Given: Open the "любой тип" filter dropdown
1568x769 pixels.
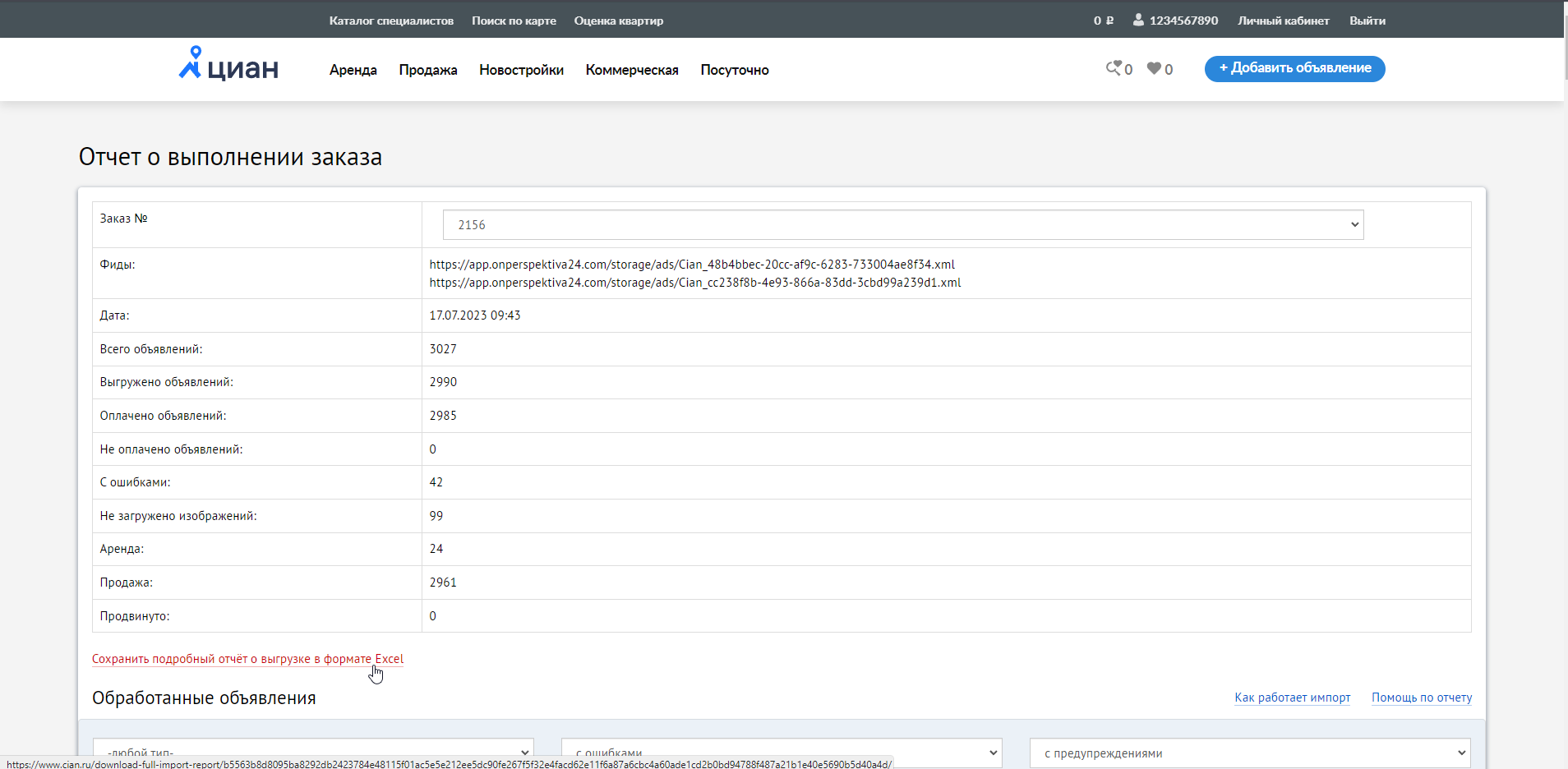Looking at the screenshot, I should point(313,753).
